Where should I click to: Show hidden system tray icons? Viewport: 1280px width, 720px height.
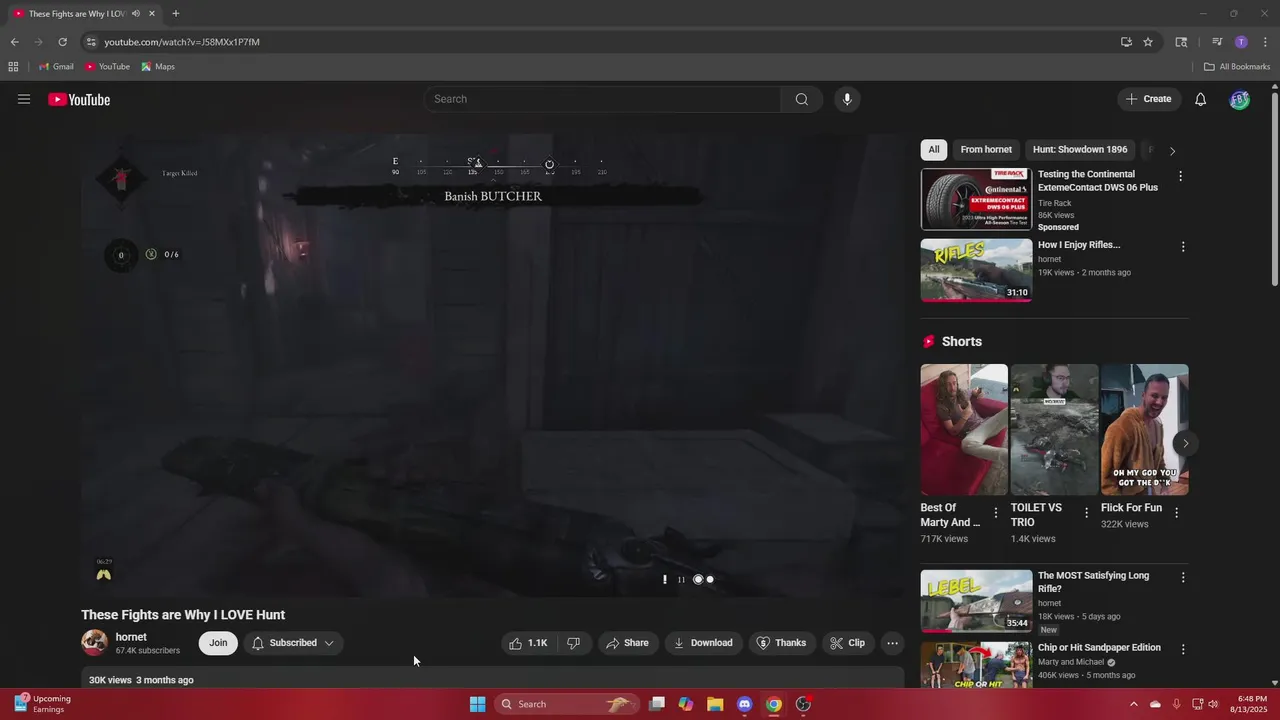(x=1133, y=704)
